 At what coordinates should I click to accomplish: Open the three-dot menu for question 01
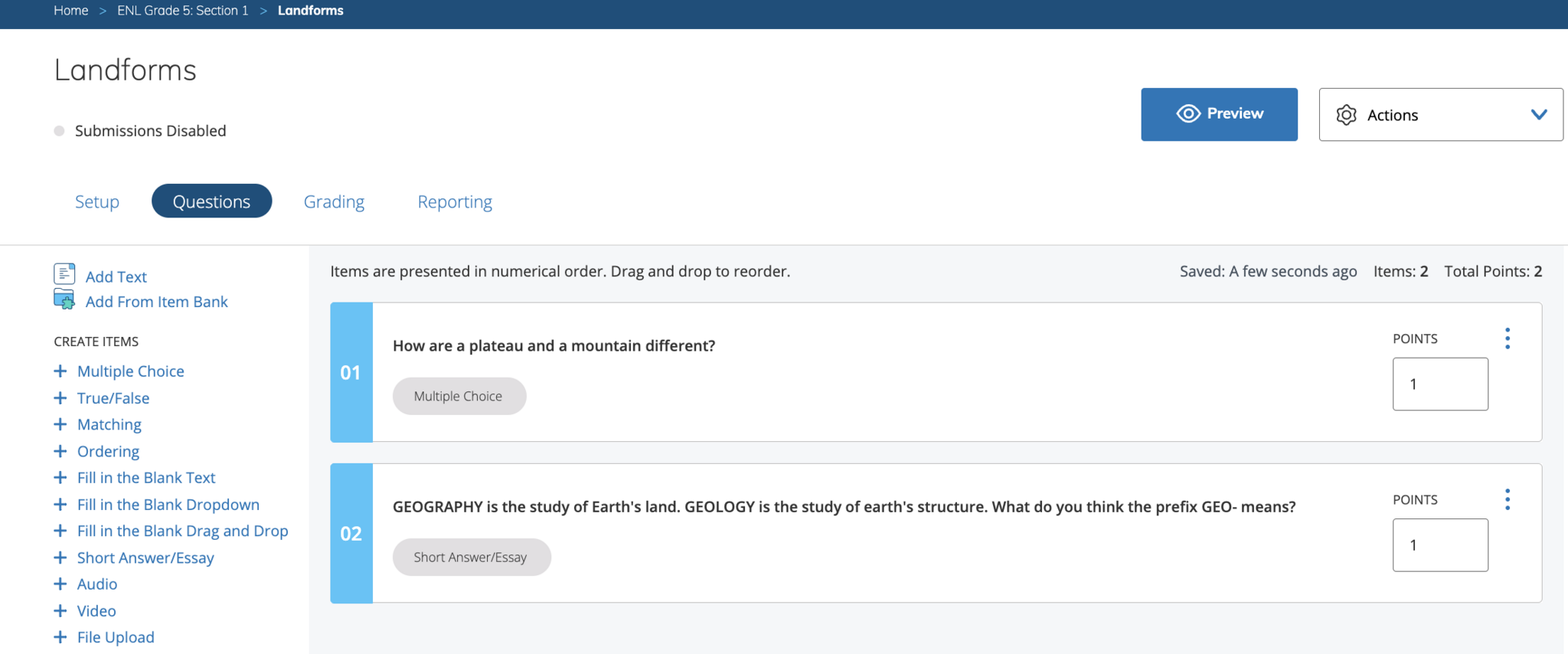(x=1508, y=338)
